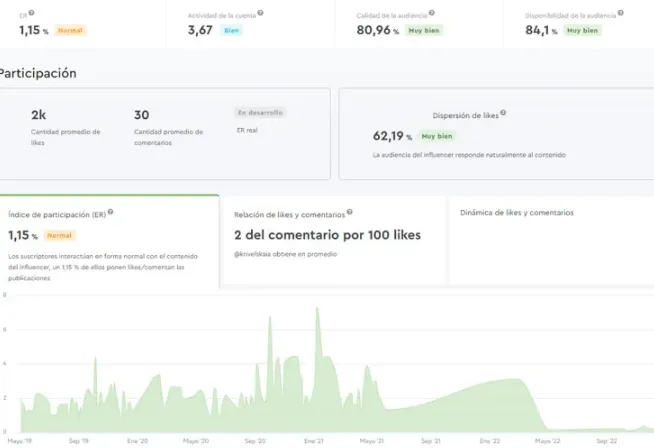This screenshot has height=448, width=654.
Task: Open help icon beside Actividad de la cuenta
Action: (x=261, y=14)
